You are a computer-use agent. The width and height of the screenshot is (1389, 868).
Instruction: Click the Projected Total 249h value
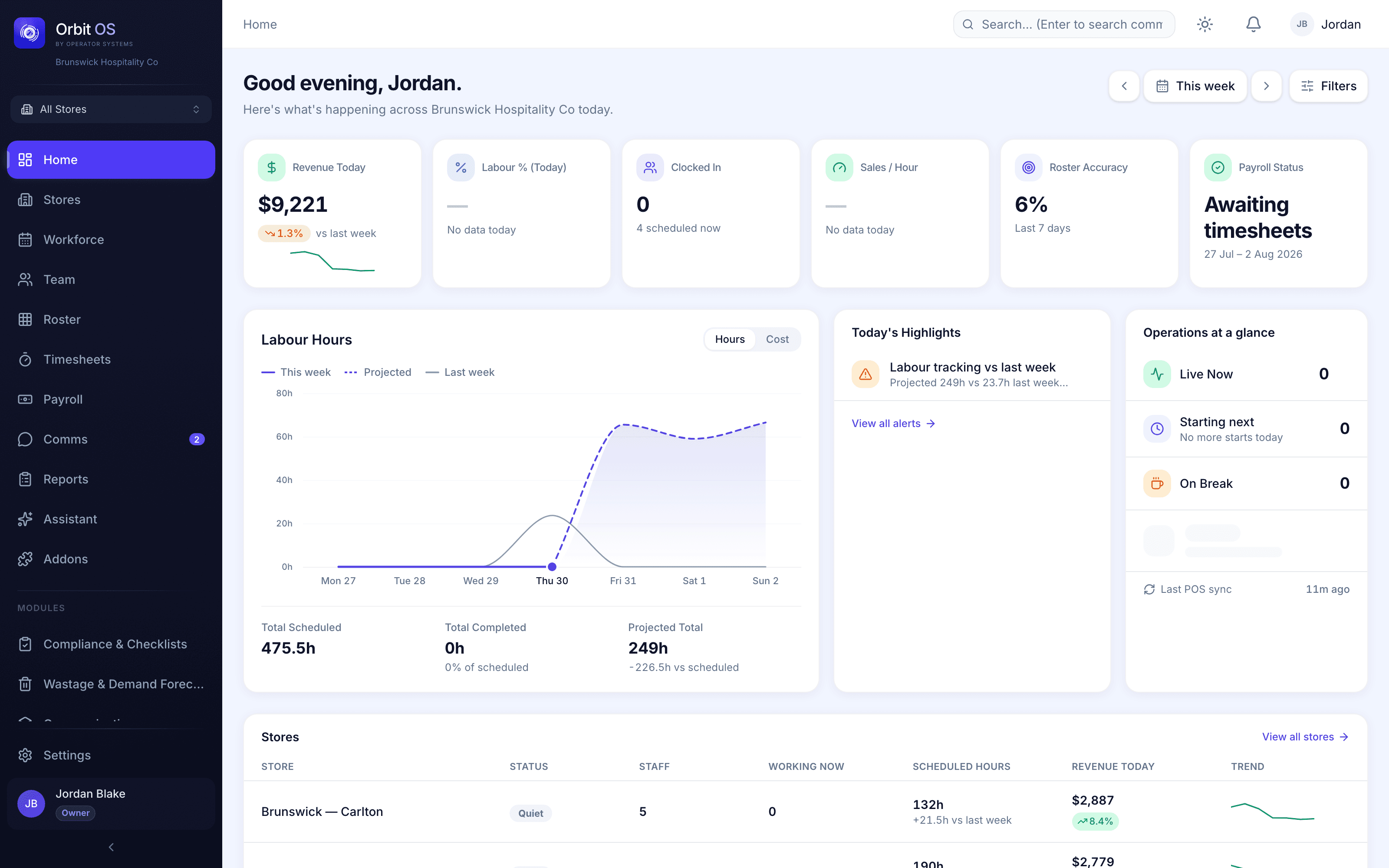click(648, 648)
